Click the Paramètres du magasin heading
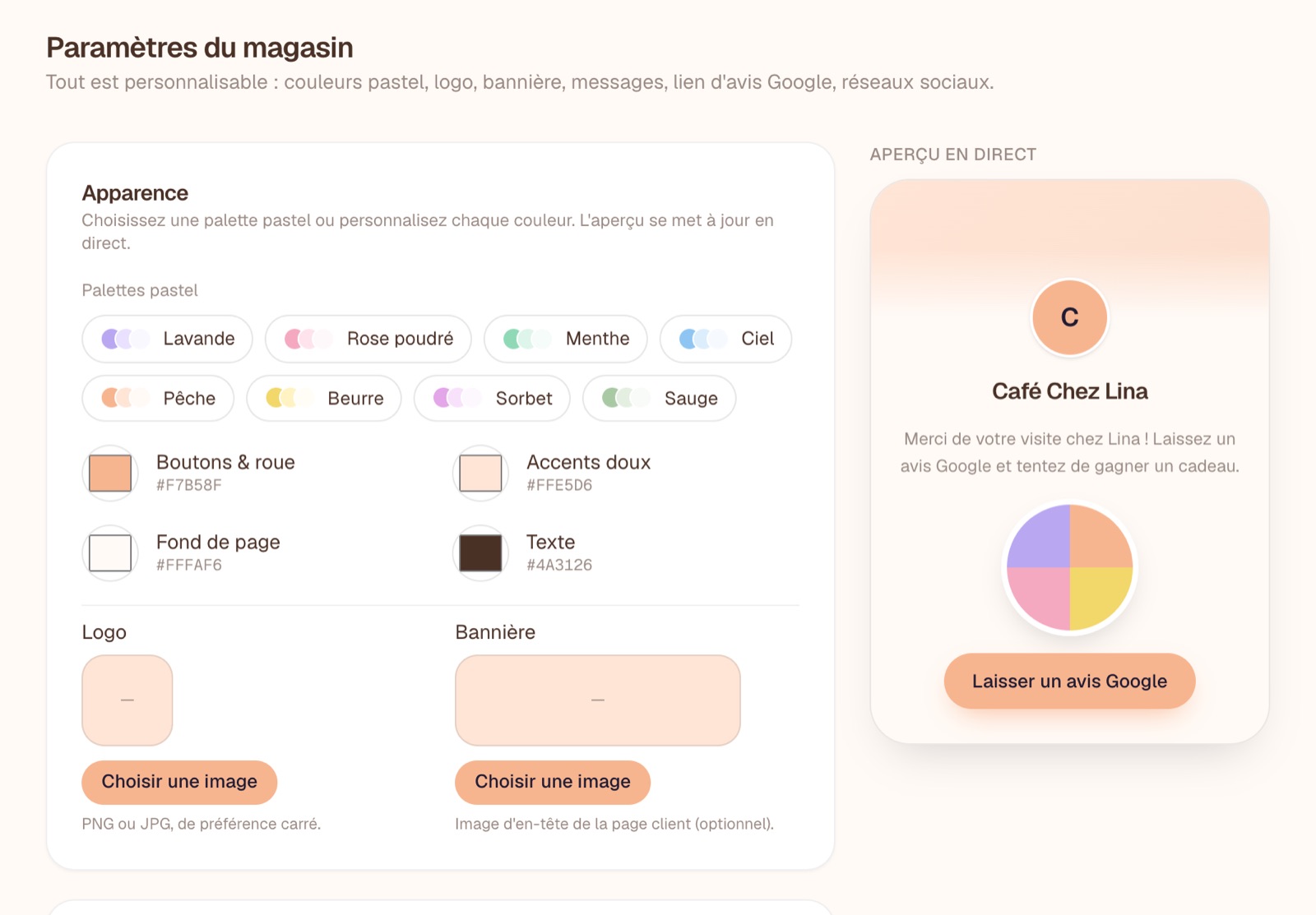Viewport: 1316px width, 915px height. pyautogui.click(x=200, y=48)
